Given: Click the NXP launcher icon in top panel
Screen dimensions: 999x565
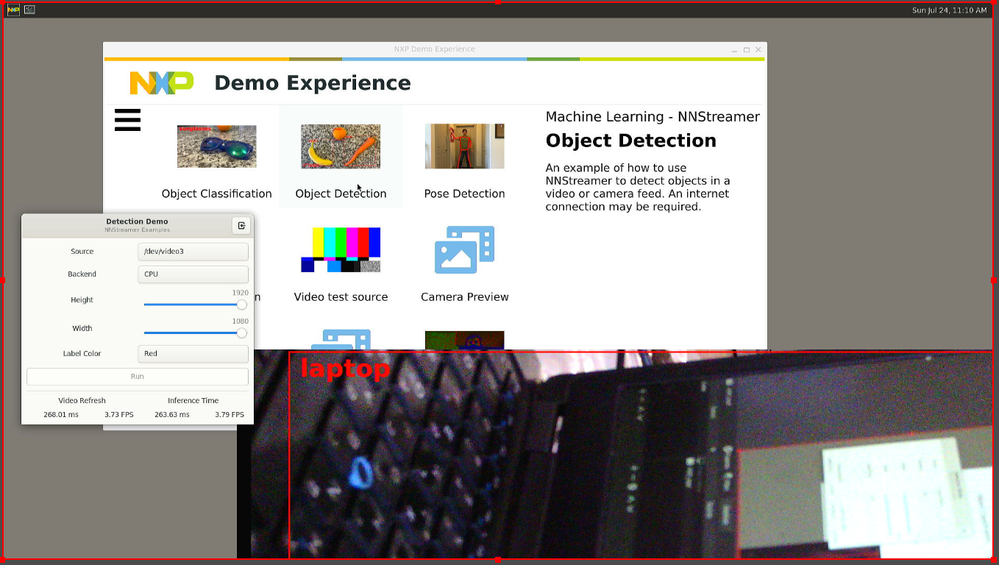Looking at the screenshot, I should [13, 10].
